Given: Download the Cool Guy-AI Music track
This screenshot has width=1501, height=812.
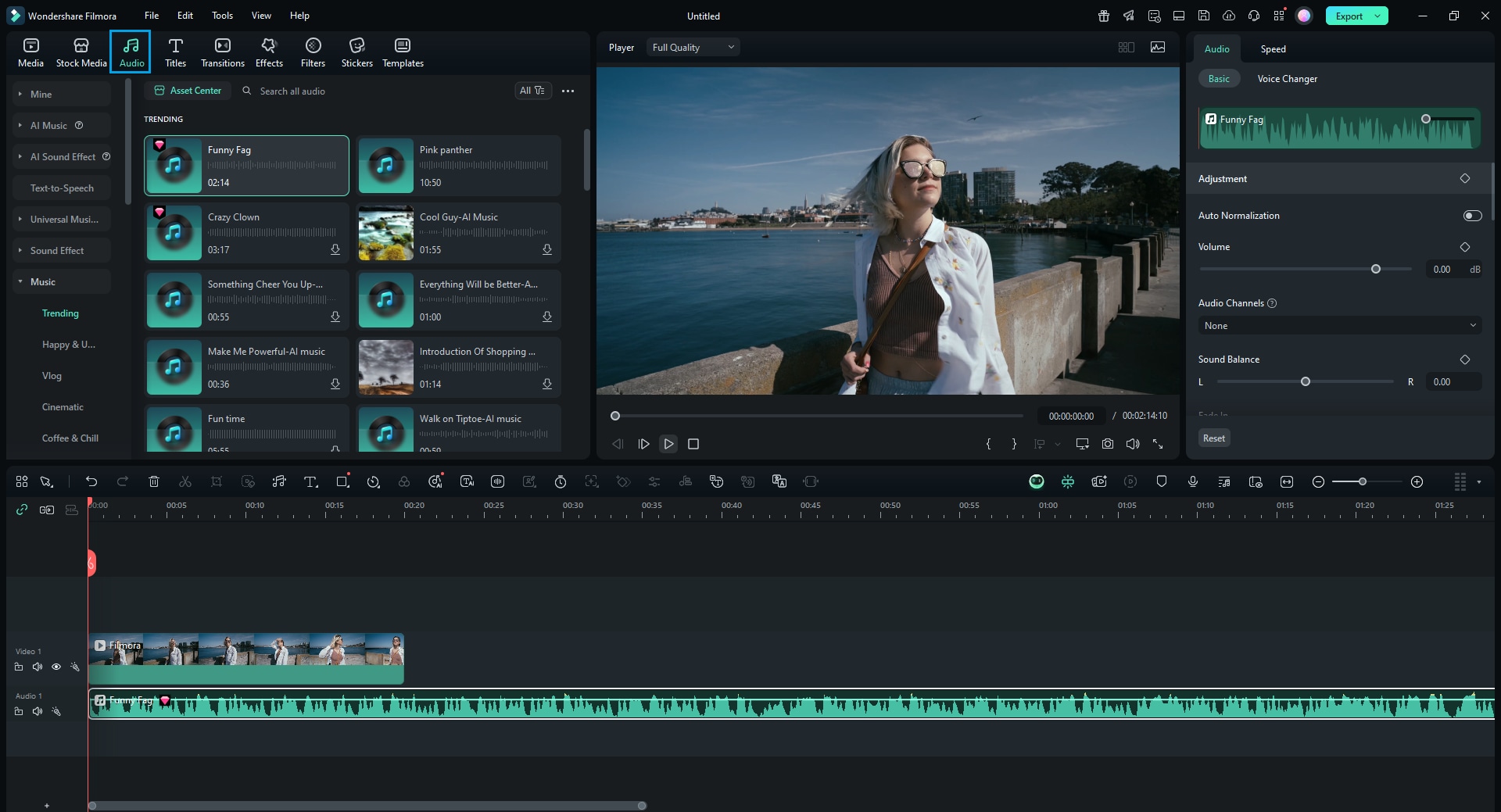Looking at the screenshot, I should [x=547, y=249].
